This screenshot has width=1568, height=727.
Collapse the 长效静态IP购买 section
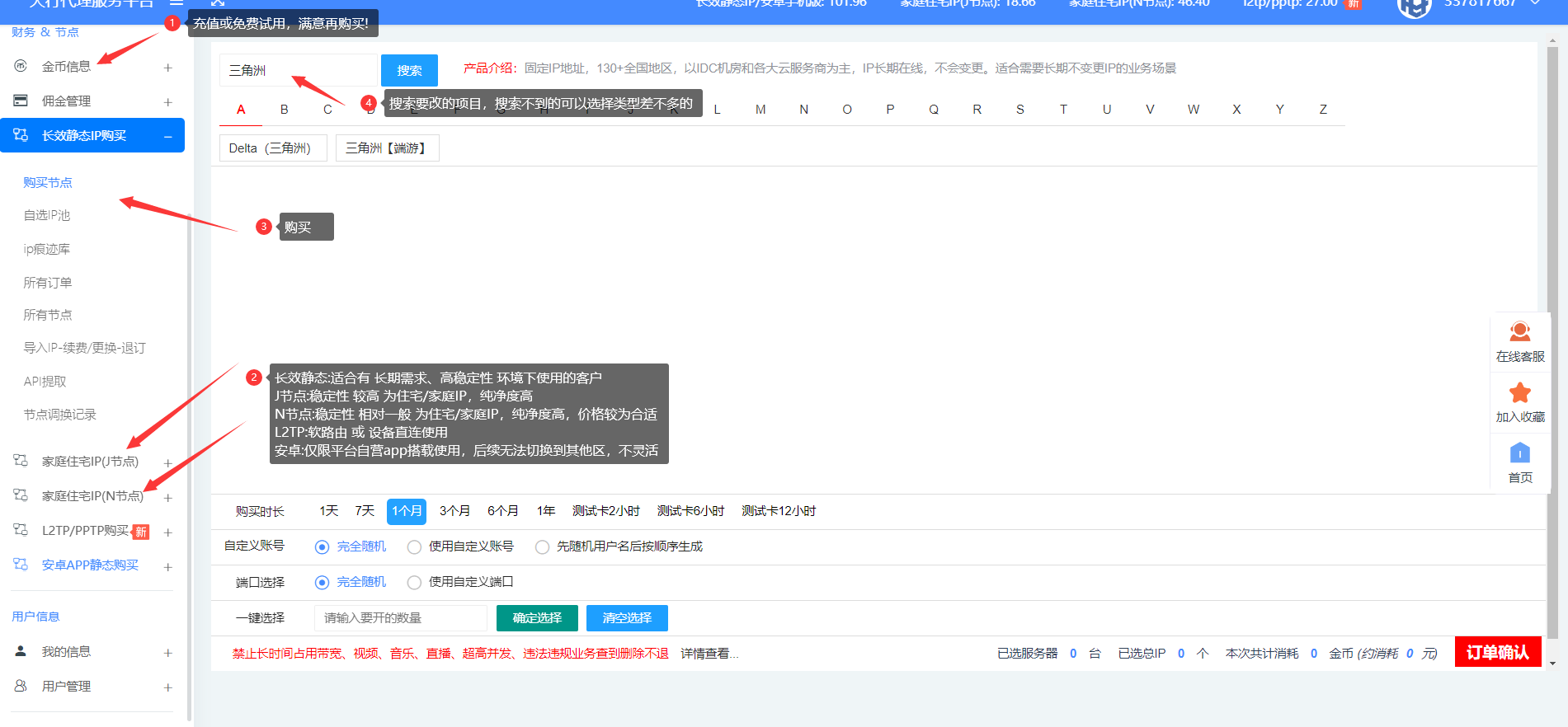pos(167,136)
